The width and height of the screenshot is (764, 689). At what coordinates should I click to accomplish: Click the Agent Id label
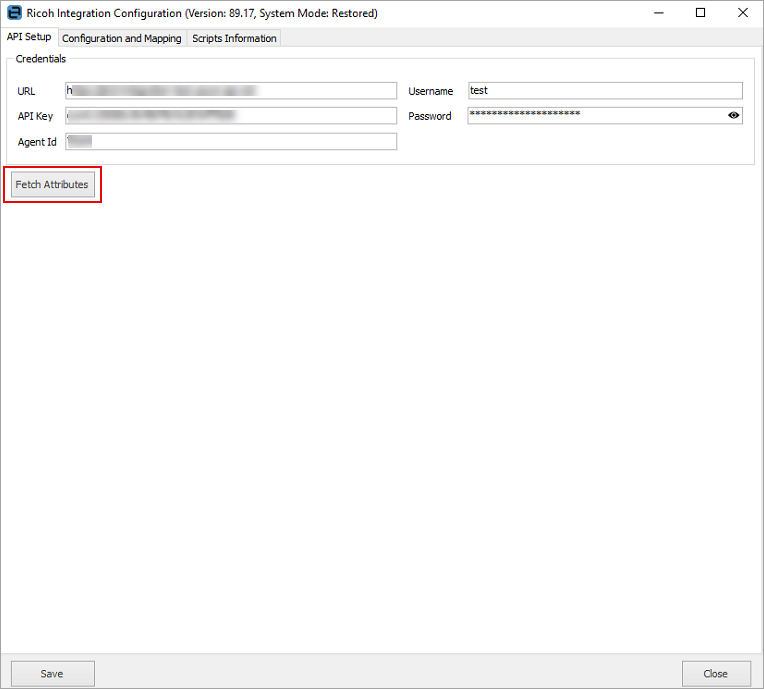pos(37,142)
